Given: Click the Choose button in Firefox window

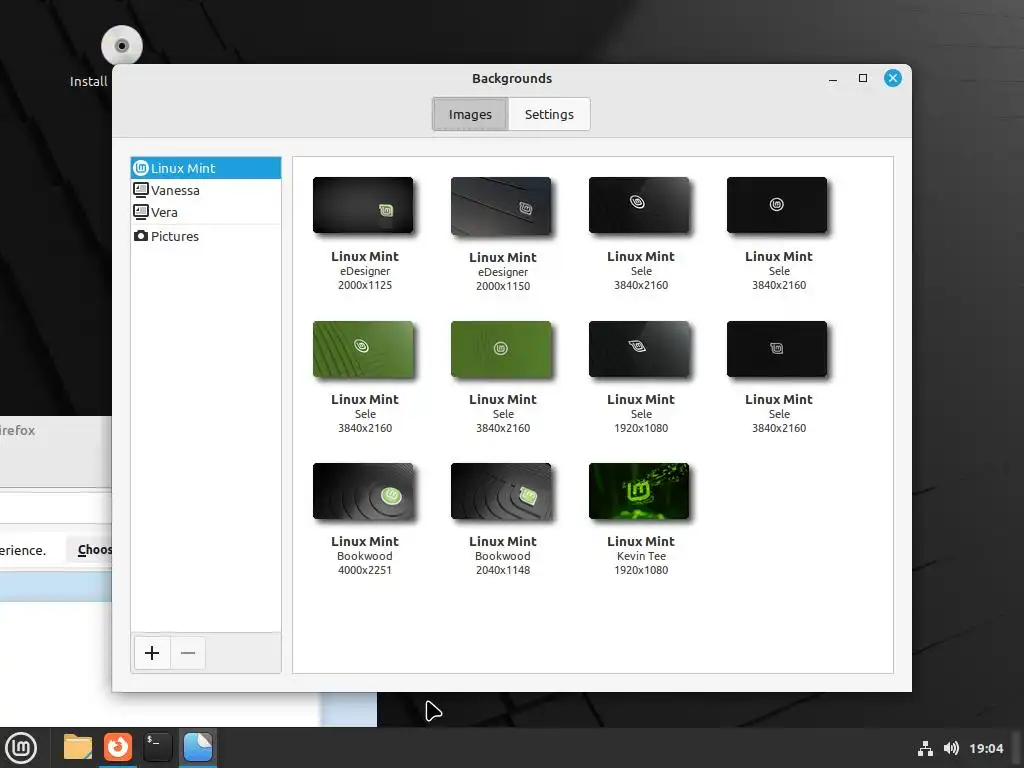Looking at the screenshot, I should click(x=89, y=550).
